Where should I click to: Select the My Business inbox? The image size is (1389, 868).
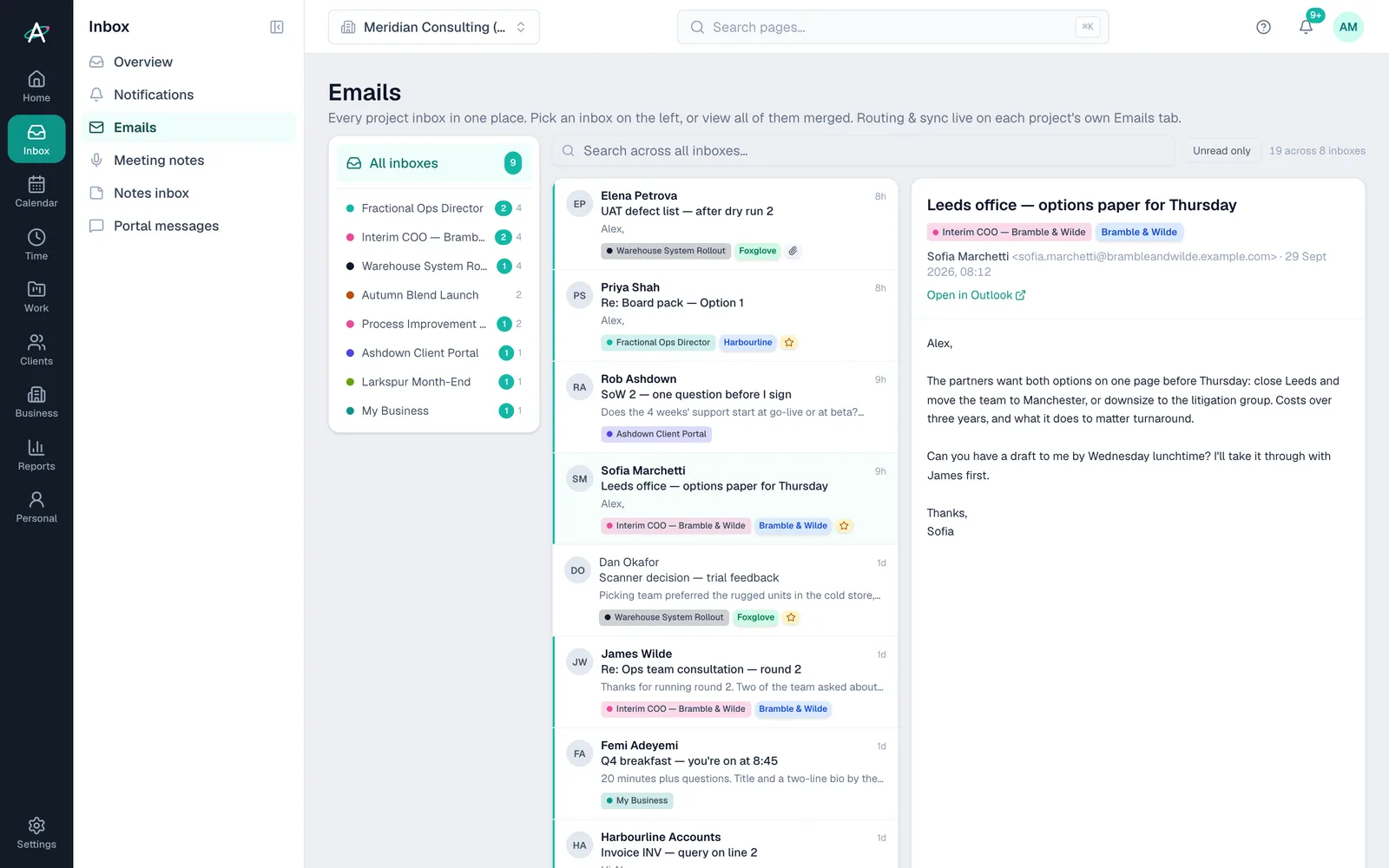pos(434,411)
